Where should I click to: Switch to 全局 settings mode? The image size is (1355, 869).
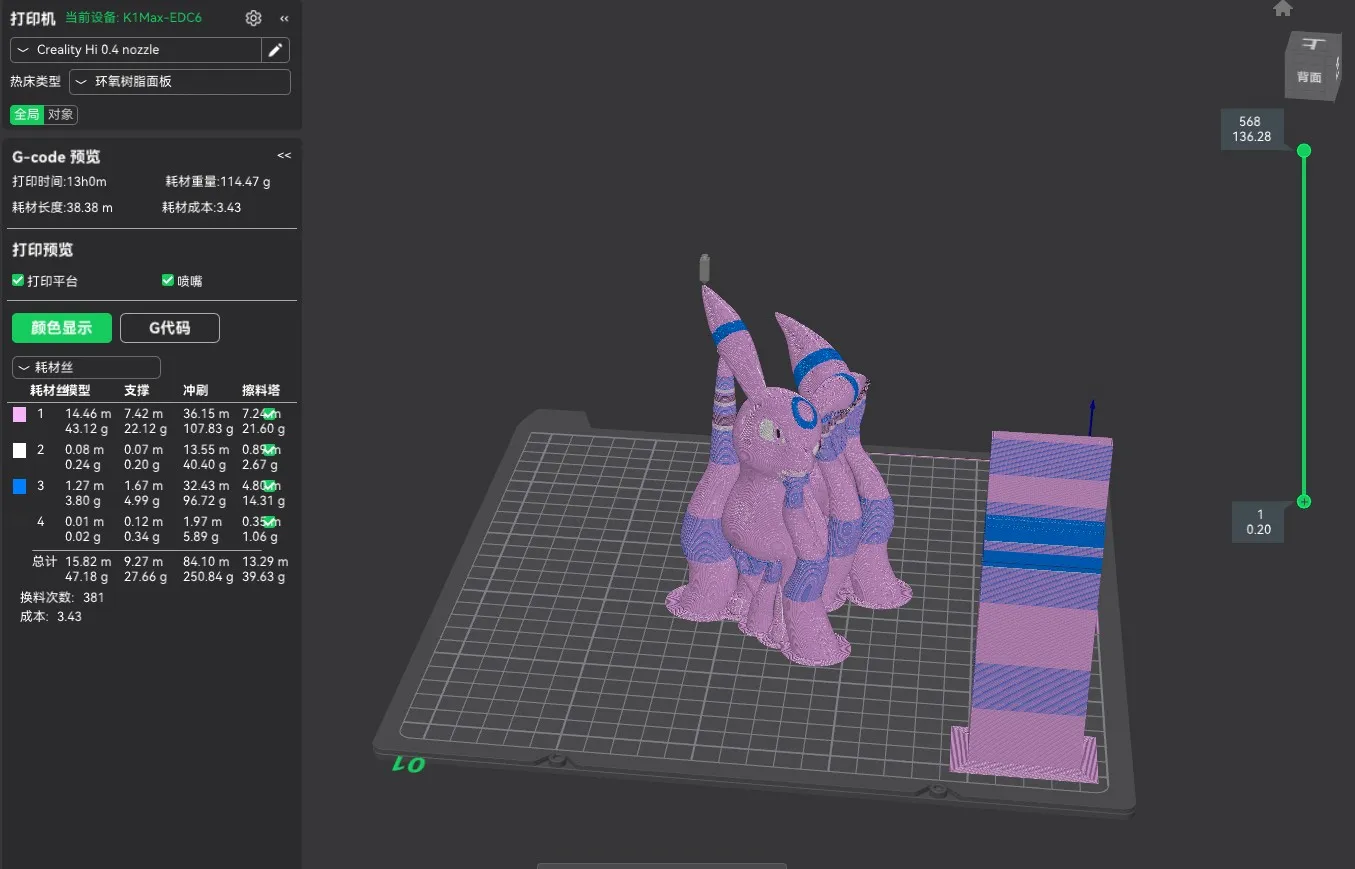27,114
